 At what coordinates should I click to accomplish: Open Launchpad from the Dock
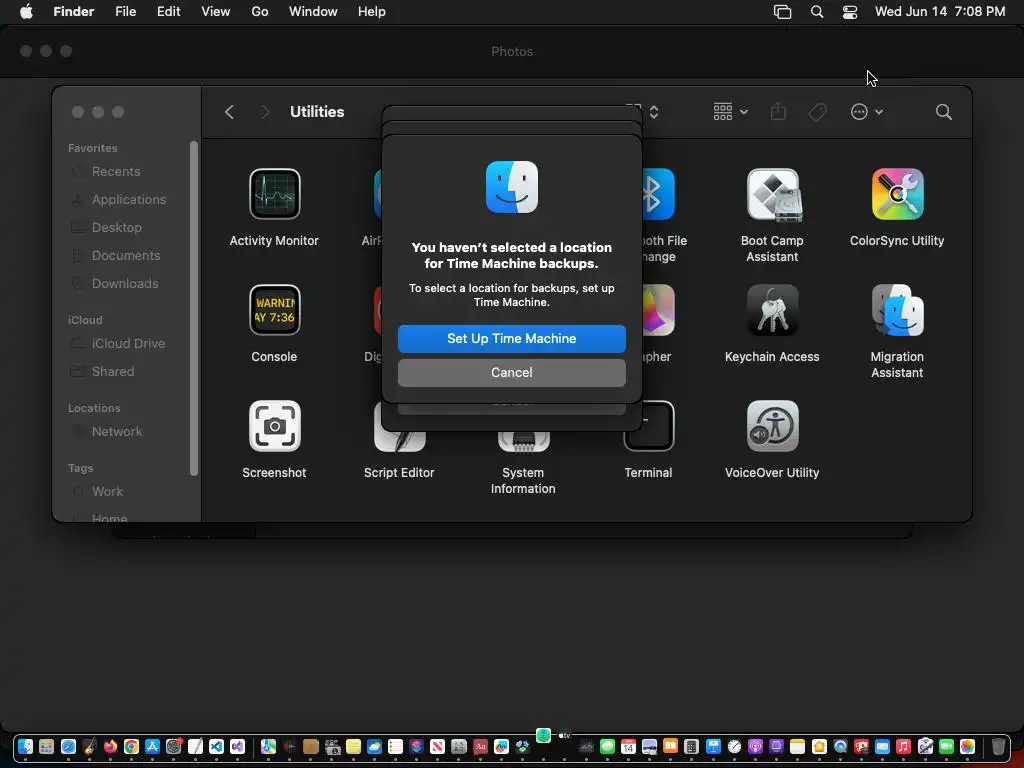tap(46, 746)
